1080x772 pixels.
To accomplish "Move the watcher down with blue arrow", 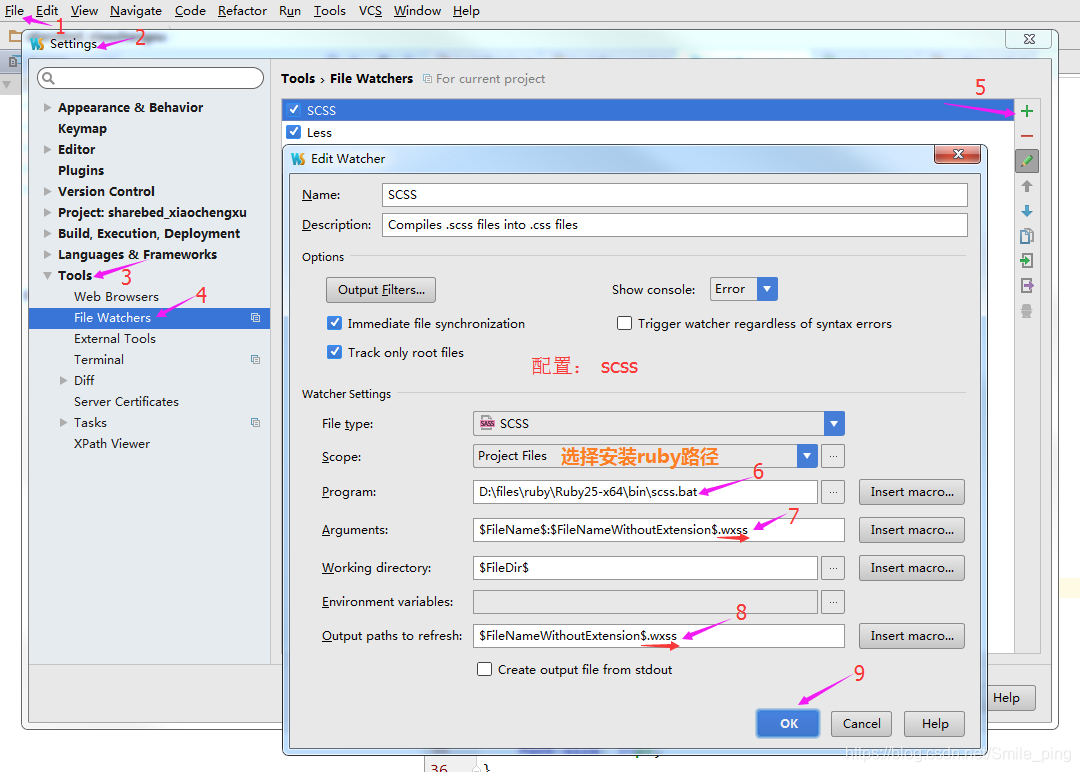I will click(x=1026, y=211).
